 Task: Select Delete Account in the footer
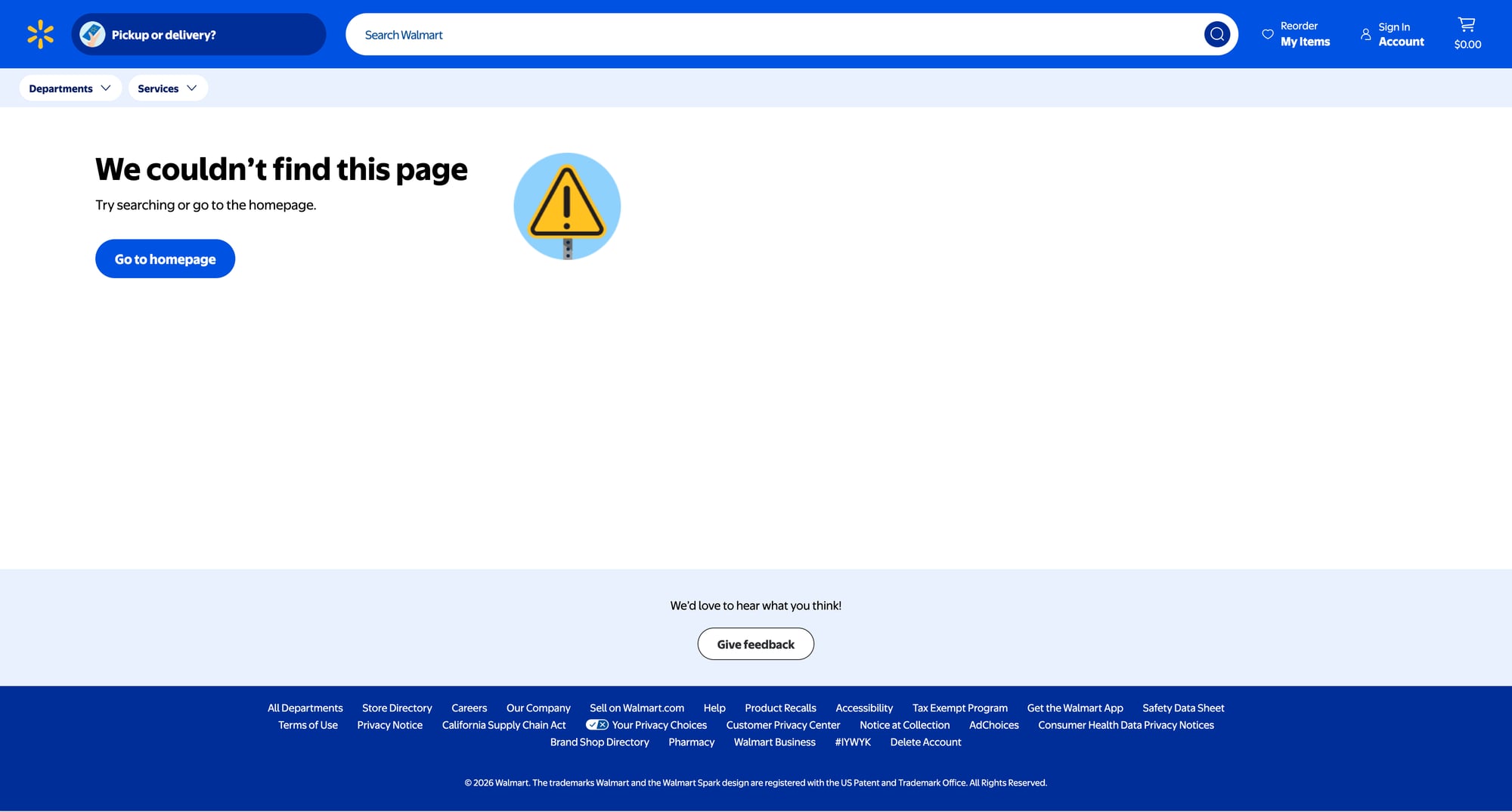pos(925,742)
